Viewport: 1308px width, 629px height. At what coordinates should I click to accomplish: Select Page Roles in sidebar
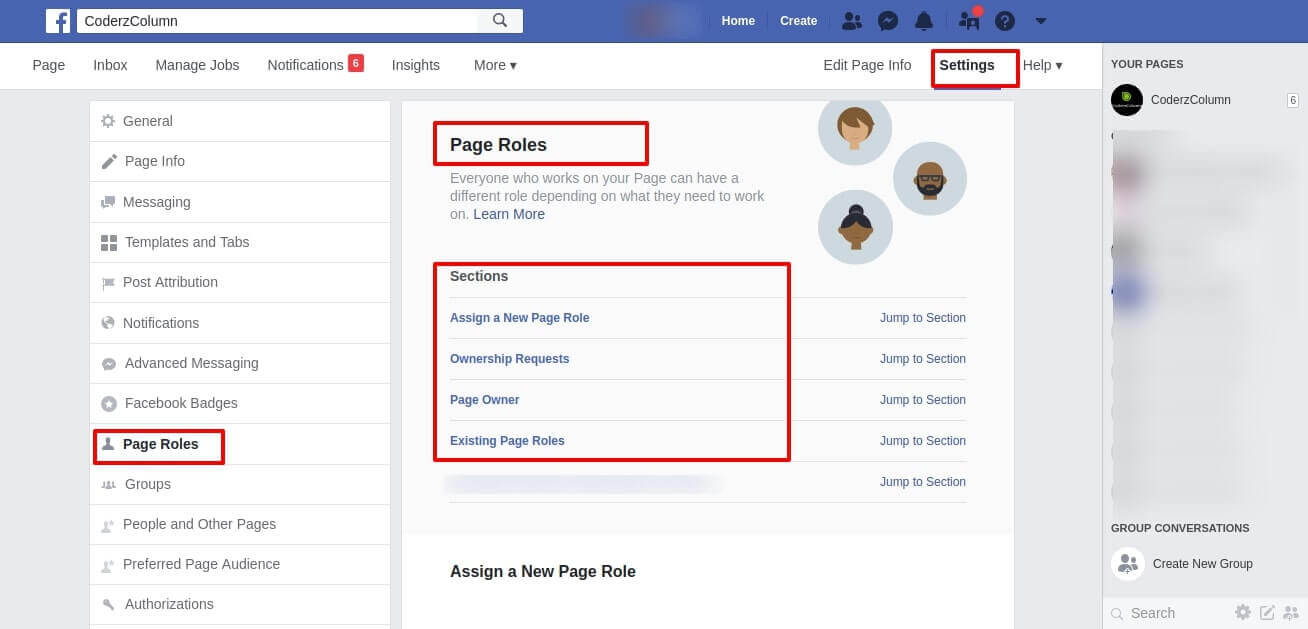(240, 444)
